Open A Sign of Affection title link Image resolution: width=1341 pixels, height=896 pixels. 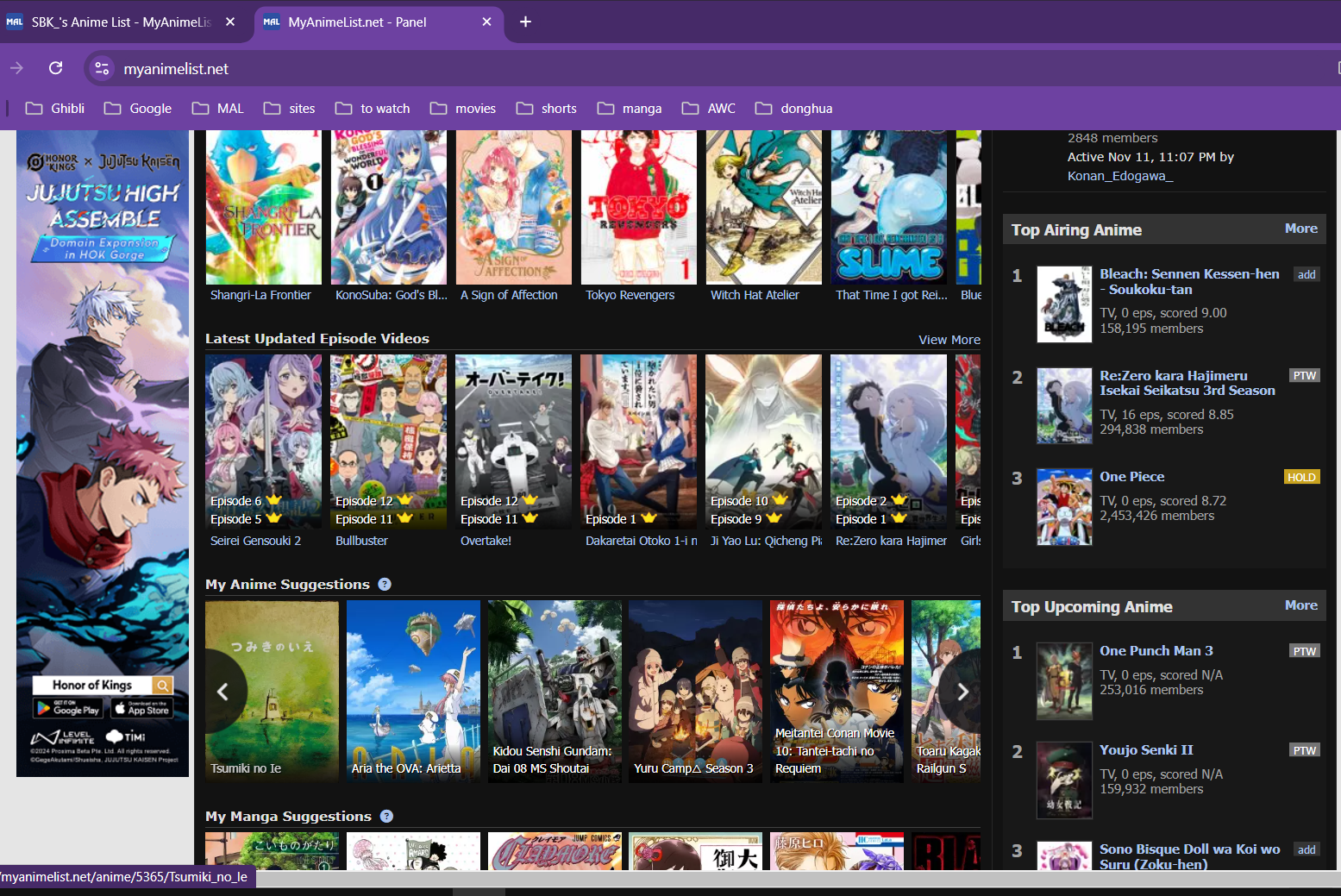509,295
